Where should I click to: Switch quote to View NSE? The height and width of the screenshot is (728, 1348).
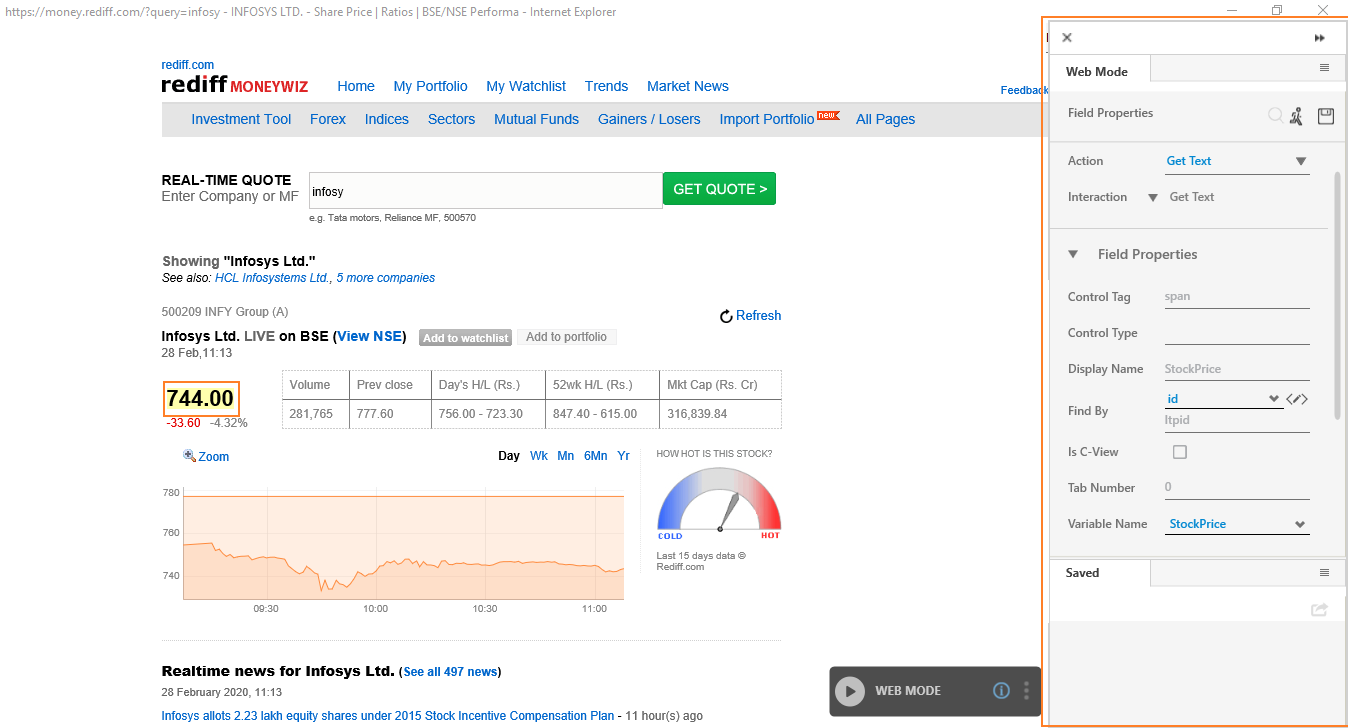[369, 337]
